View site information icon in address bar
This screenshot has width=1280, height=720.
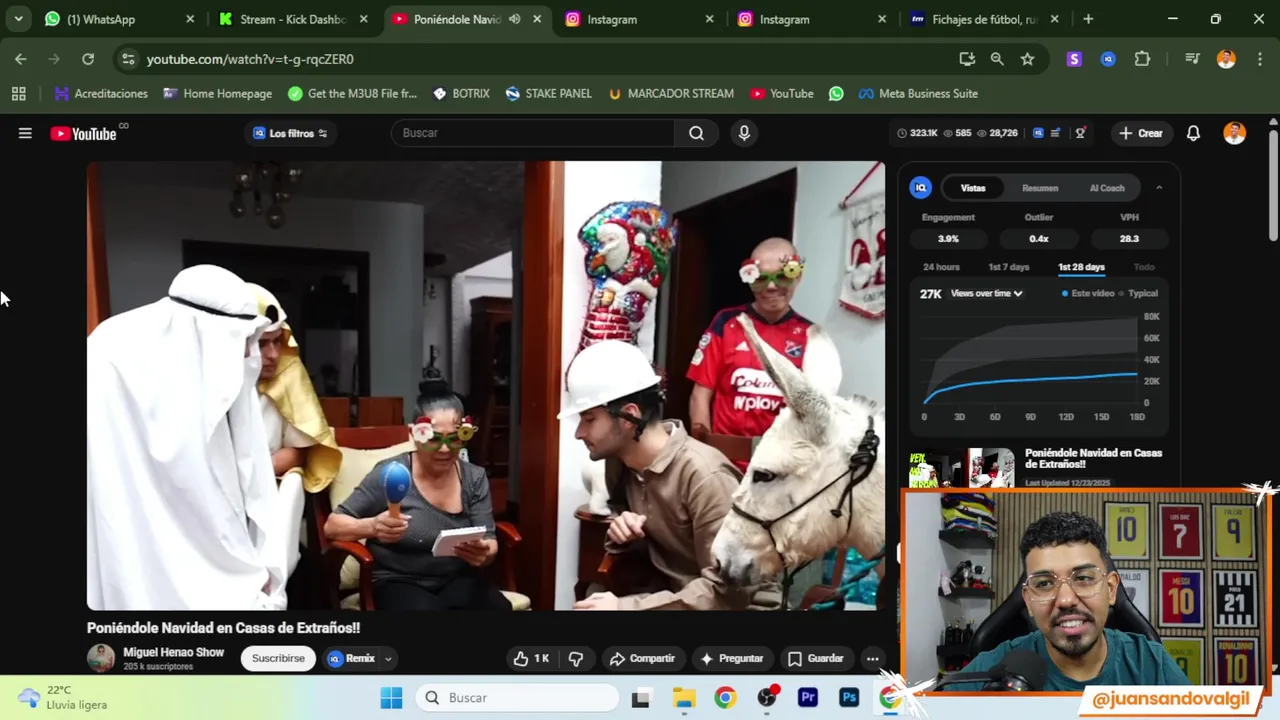[x=128, y=59]
